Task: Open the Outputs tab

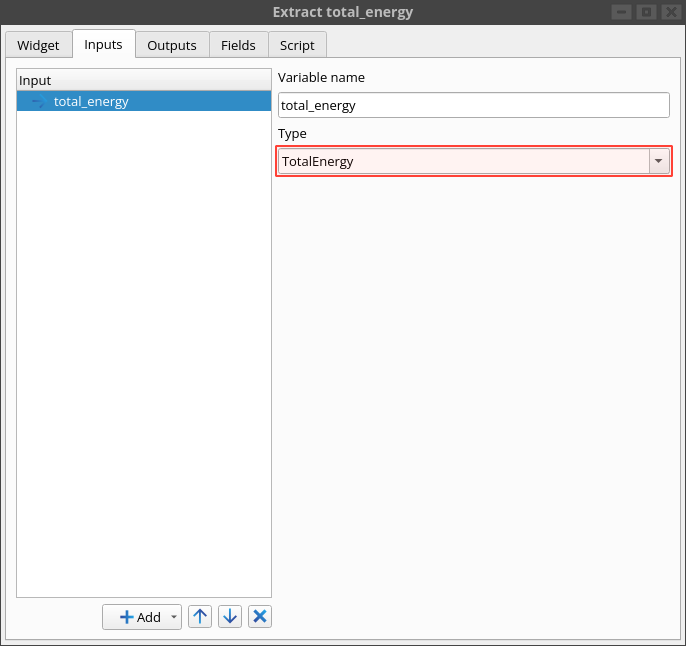Action: (x=172, y=45)
